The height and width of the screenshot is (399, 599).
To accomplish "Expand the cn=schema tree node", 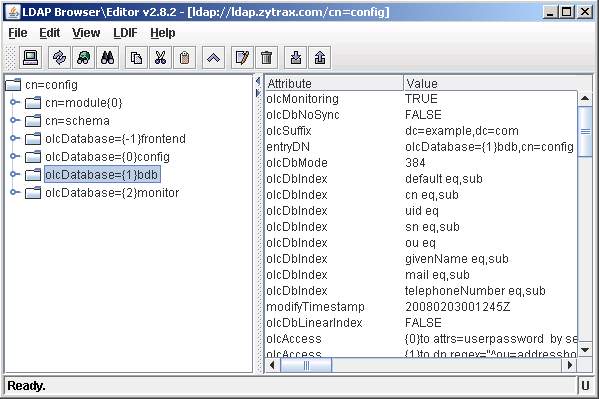I will pyautogui.click(x=15, y=120).
